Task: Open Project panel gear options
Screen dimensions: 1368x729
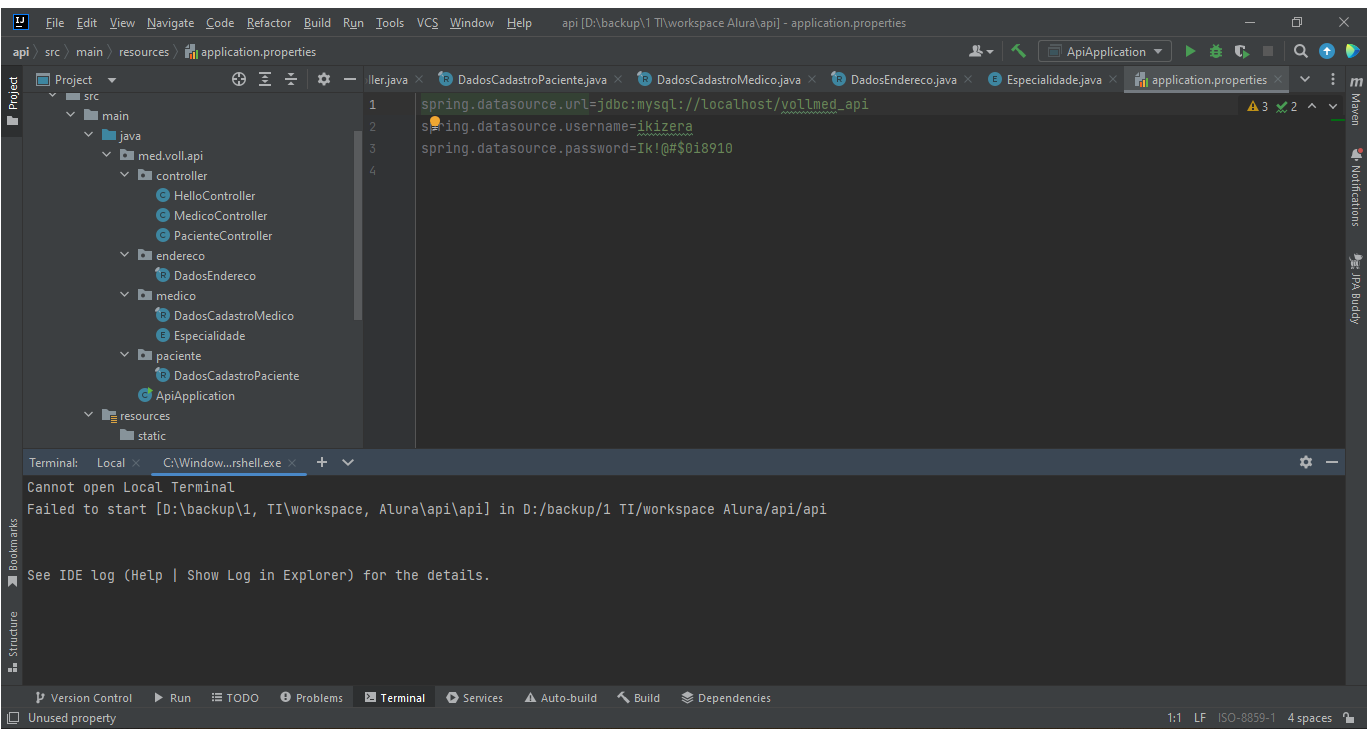Action: click(x=323, y=79)
